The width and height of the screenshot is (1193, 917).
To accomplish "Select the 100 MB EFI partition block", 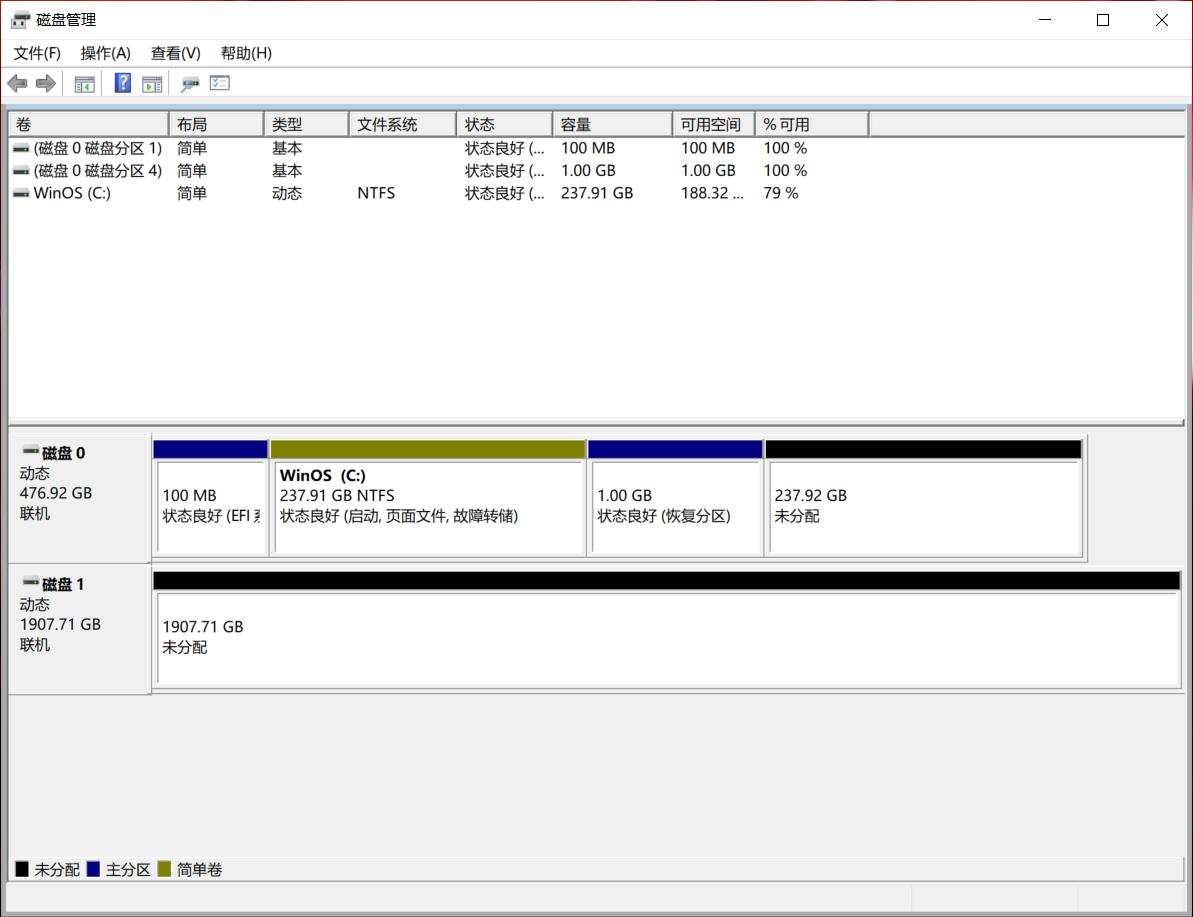I will [x=211, y=500].
